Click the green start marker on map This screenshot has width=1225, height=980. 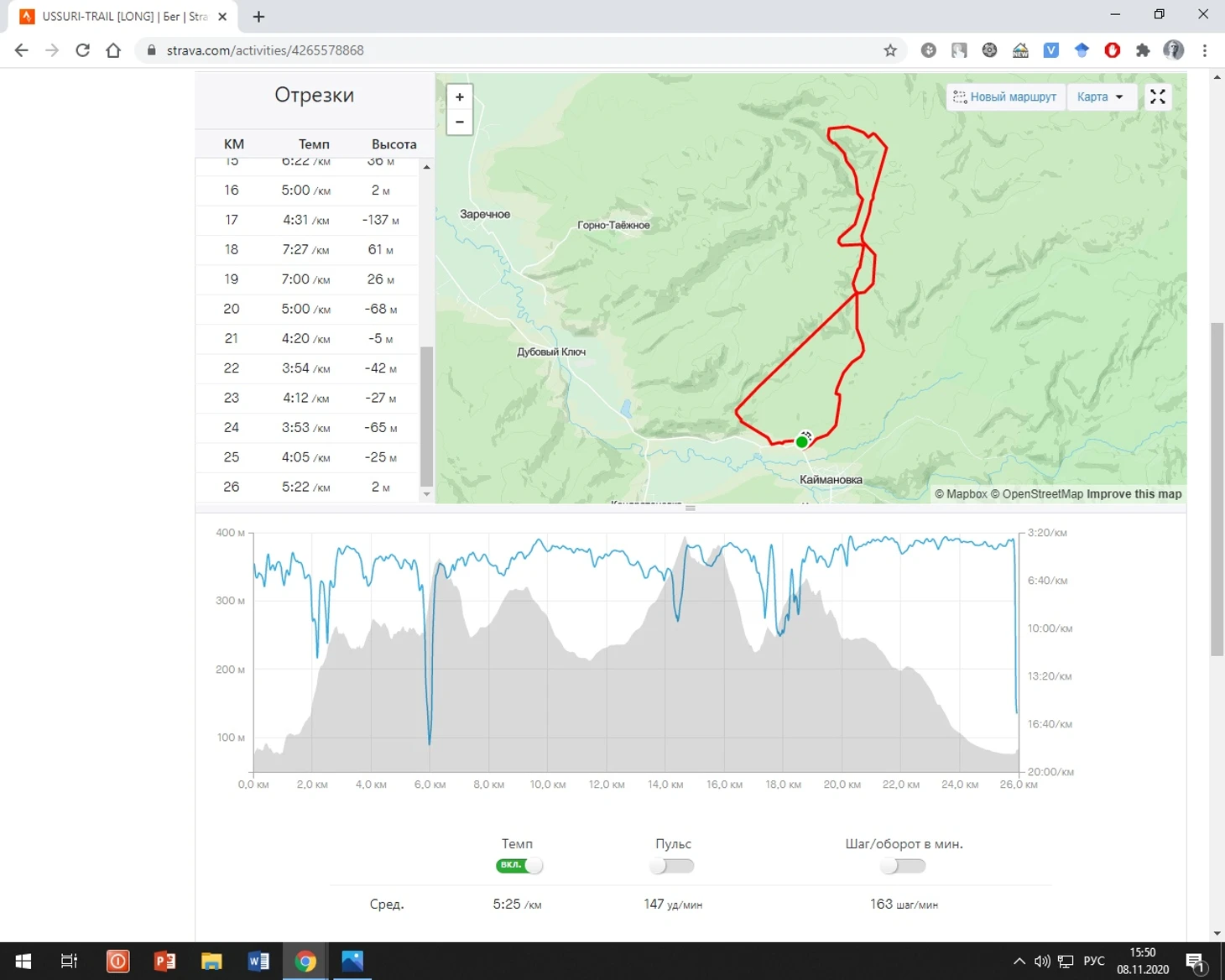[802, 441]
